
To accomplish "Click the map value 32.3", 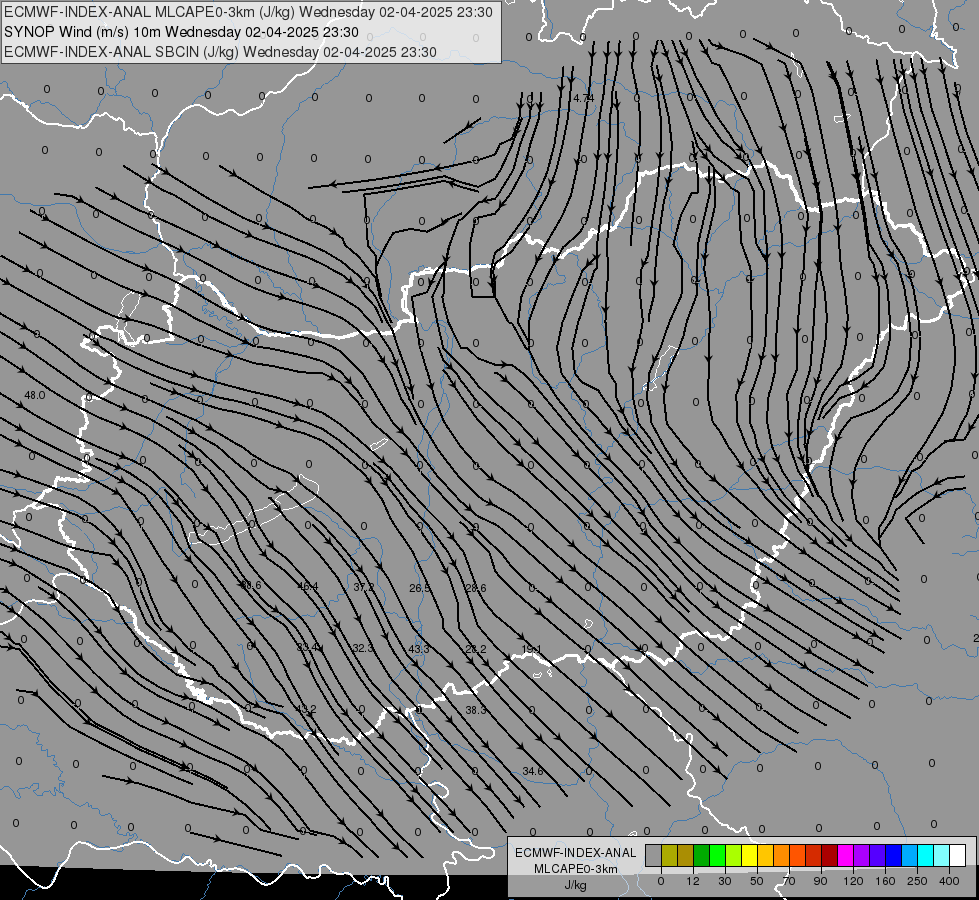I will pos(363,648).
